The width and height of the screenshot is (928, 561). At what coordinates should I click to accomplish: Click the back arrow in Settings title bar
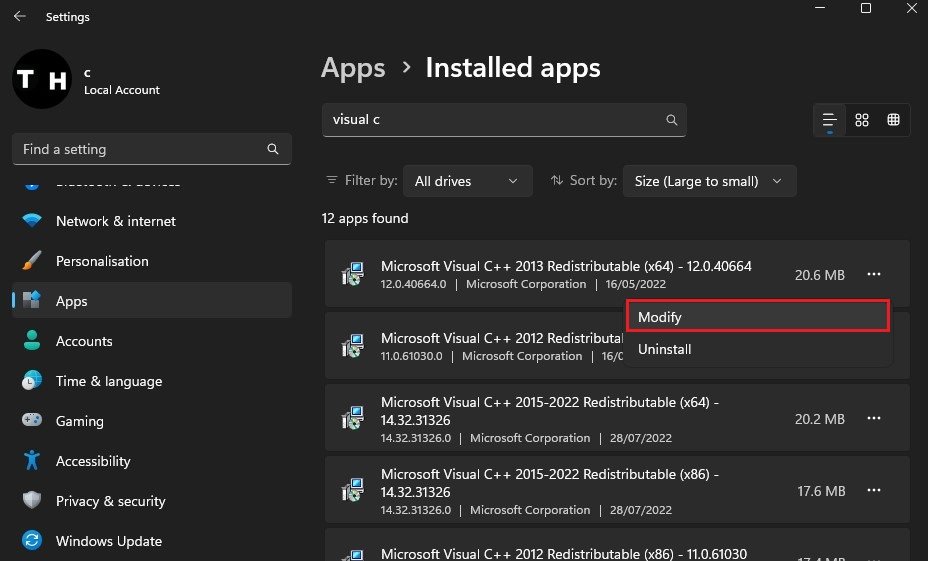click(x=19, y=17)
